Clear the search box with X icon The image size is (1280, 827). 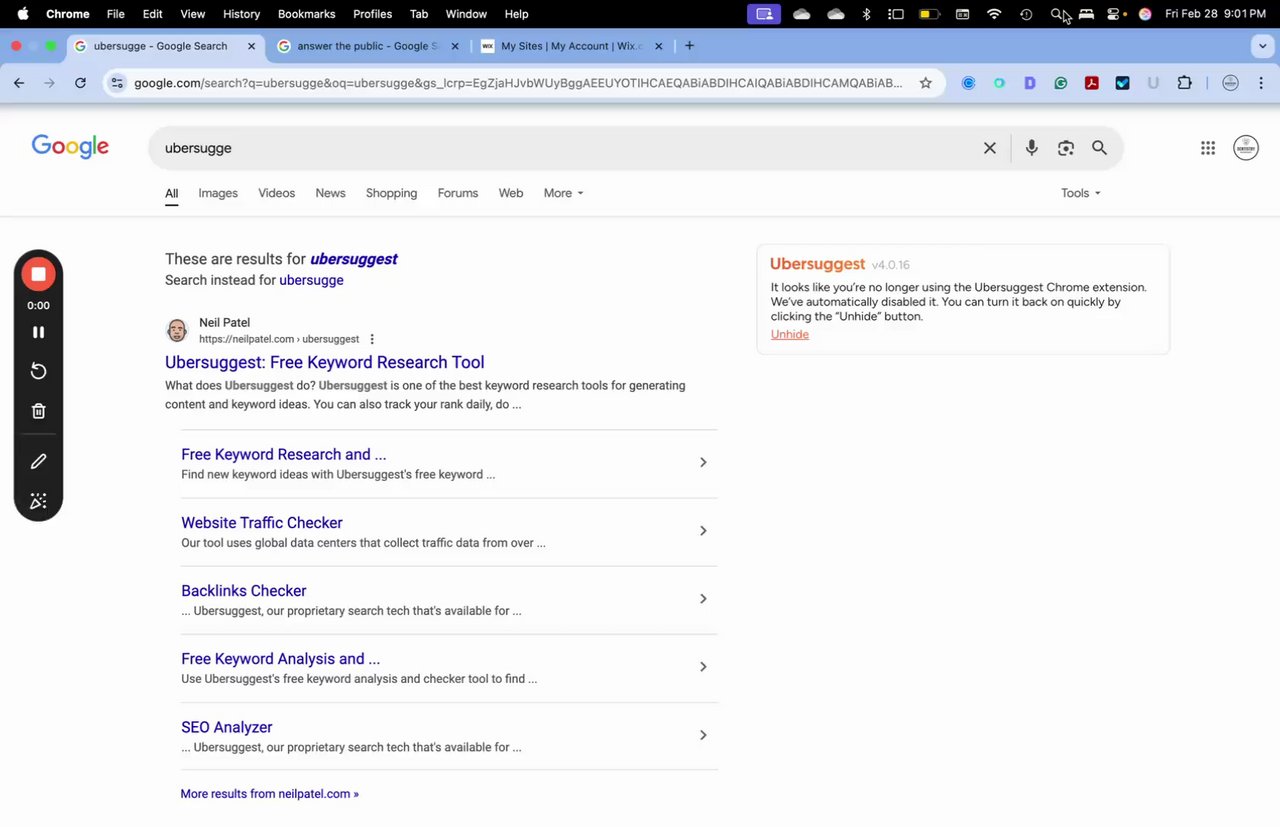pyautogui.click(x=990, y=148)
